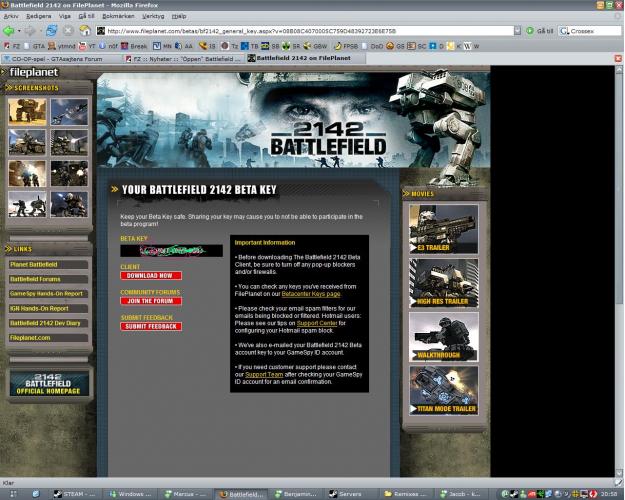Click the red DOWNLOAD NOW button
Screen dimensions: 625x500
pos(151,276)
